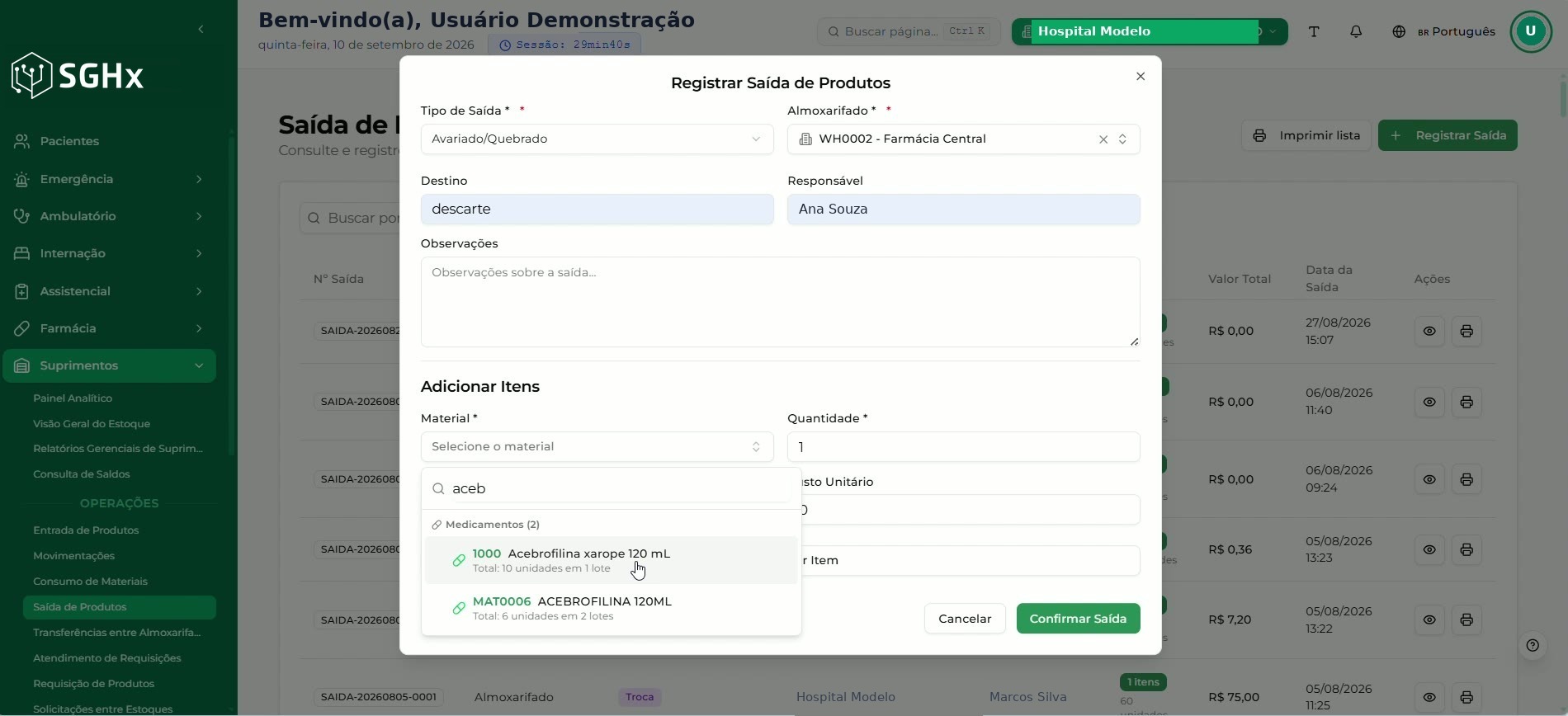Open Entrada de Produtos page
Image resolution: width=1568 pixels, height=716 pixels.
coord(86,530)
